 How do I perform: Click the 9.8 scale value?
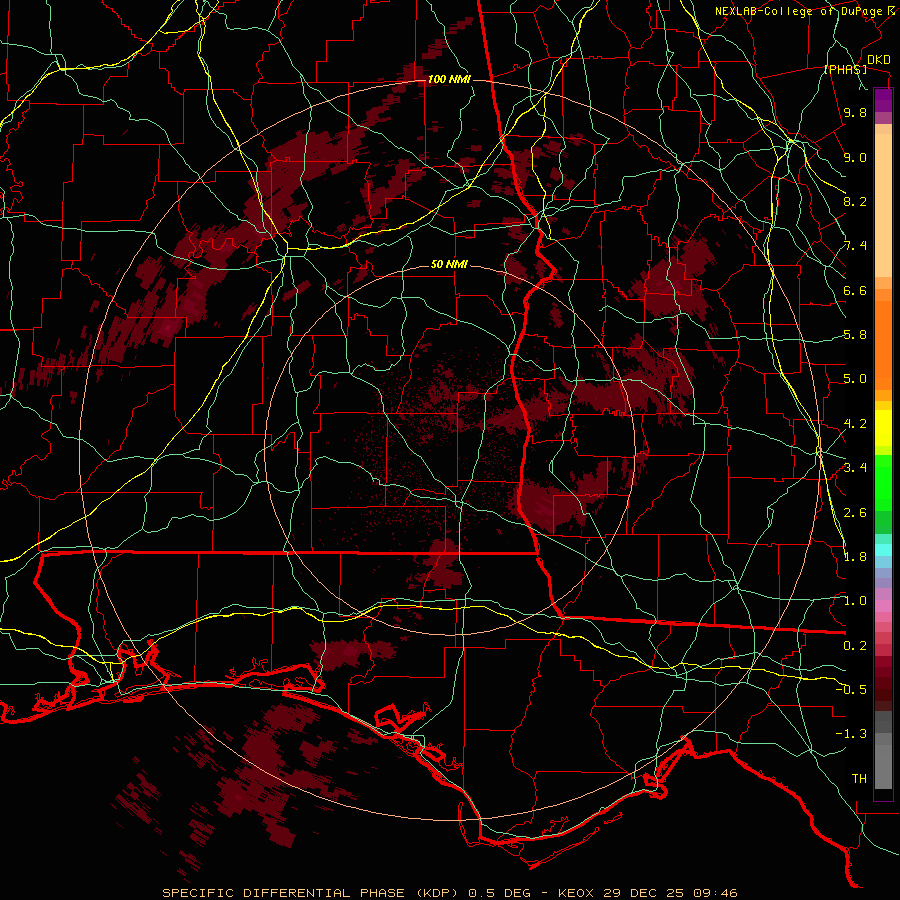coord(855,113)
